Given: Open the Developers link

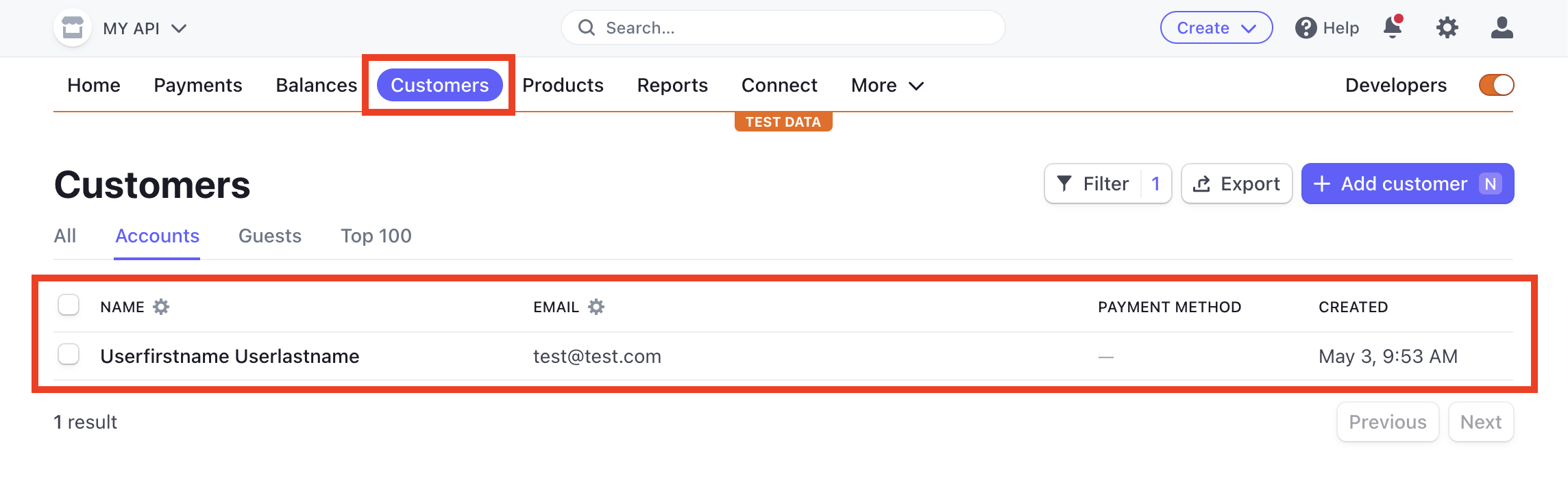Looking at the screenshot, I should point(1395,86).
